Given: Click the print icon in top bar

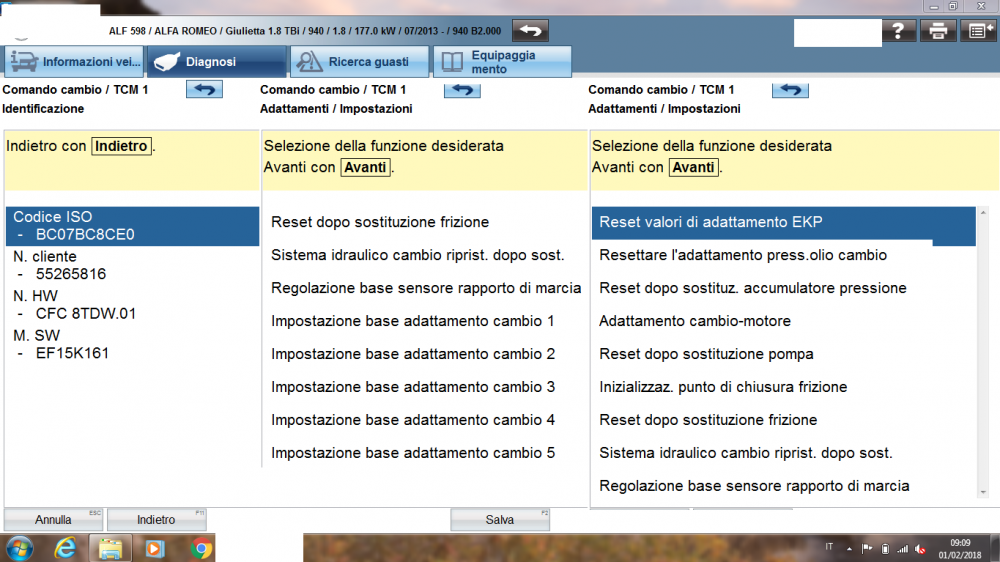Looking at the screenshot, I should 938,31.
